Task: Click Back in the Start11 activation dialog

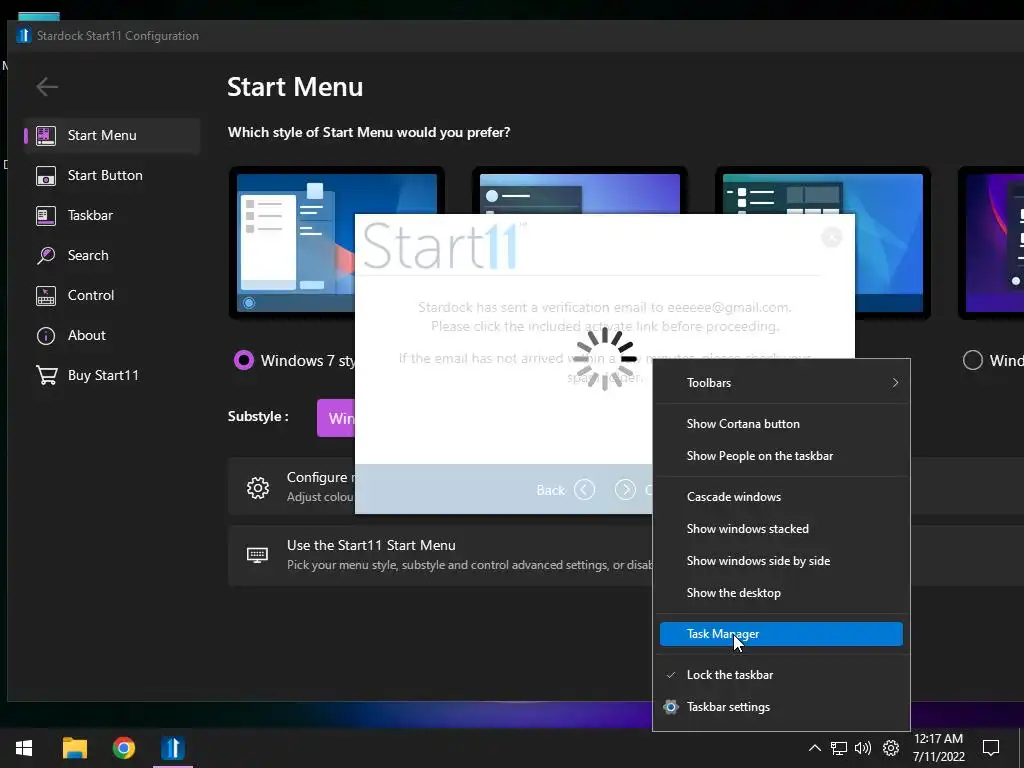Action: point(551,490)
